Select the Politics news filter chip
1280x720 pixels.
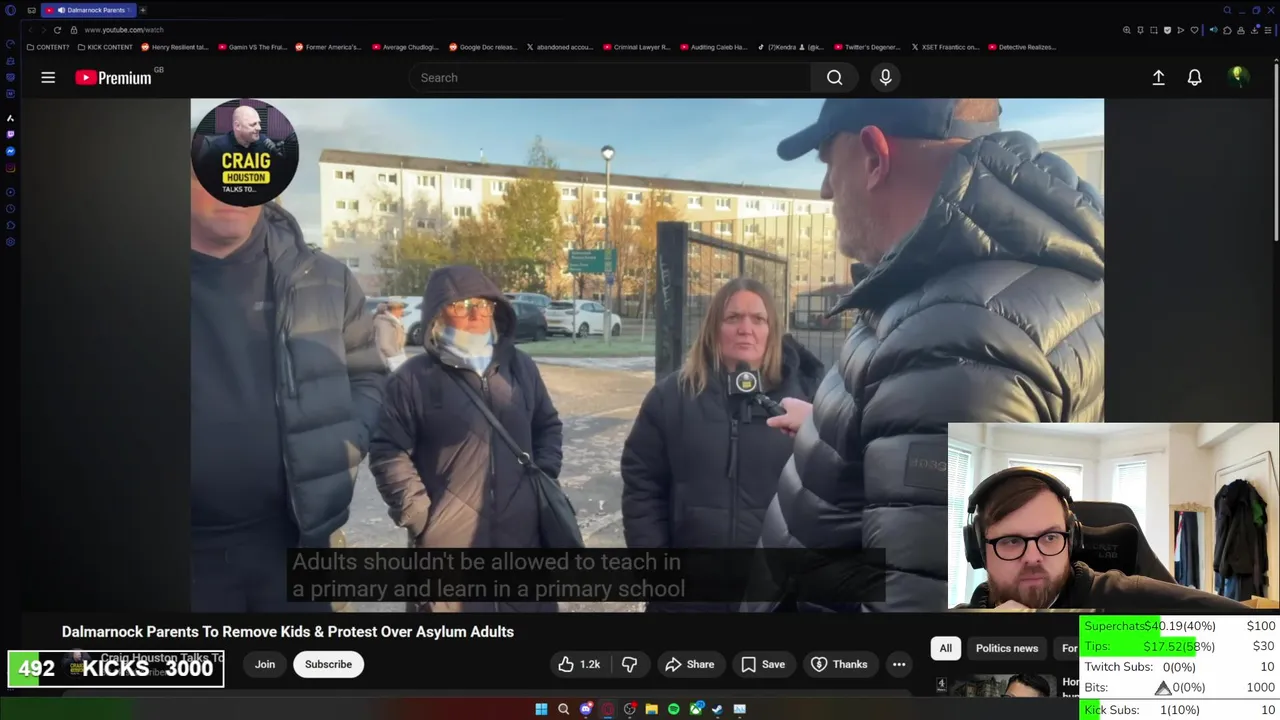point(1007,648)
